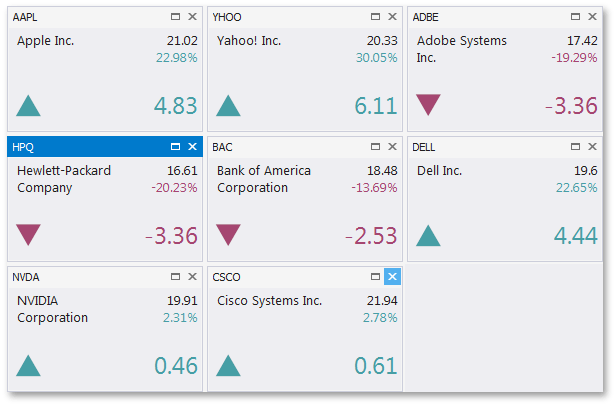Image resolution: width=616 pixels, height=406 pixels.
Task: Close the ADBE panel
Action: pyautogui.click(x=592, y=17)
